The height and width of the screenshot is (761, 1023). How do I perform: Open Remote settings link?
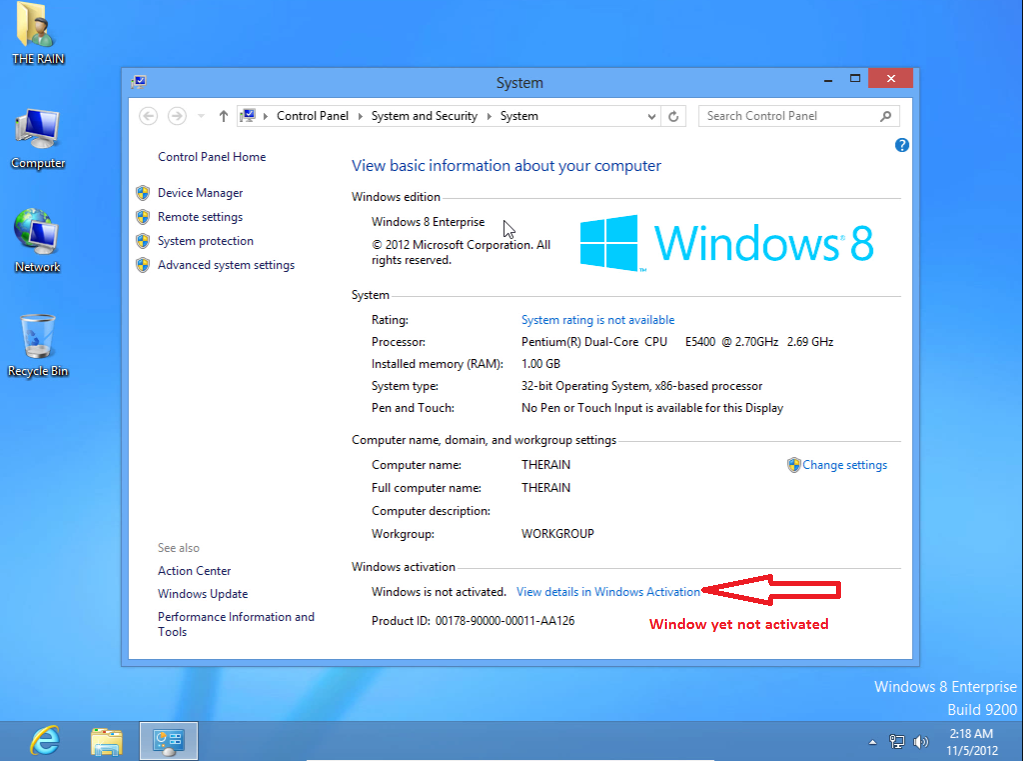click(x=200, y=217)
